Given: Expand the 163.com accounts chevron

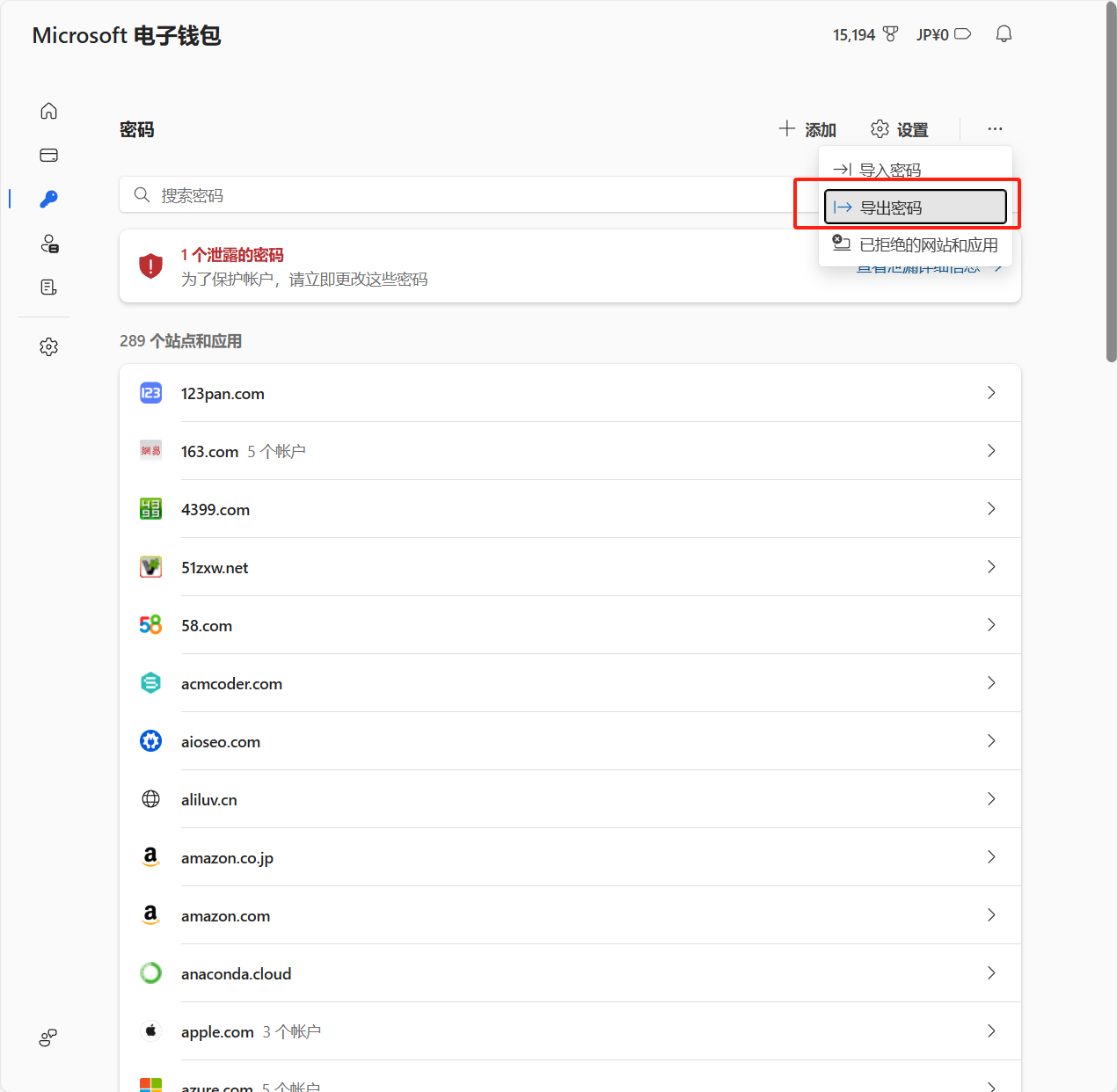Looking at the screenshot, I should click(x=991, y=451).
